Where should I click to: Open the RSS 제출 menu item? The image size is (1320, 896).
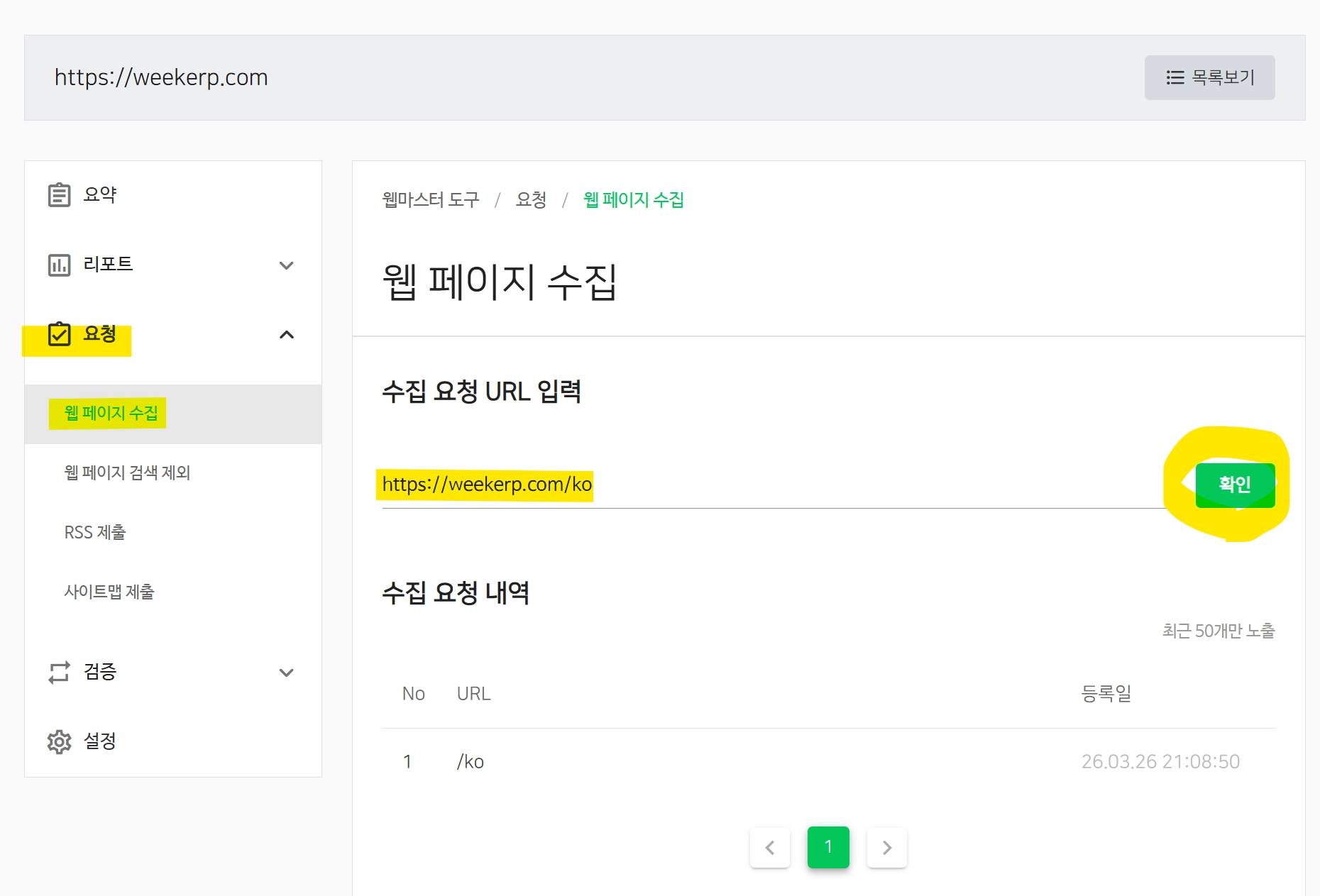pos(94,532)
